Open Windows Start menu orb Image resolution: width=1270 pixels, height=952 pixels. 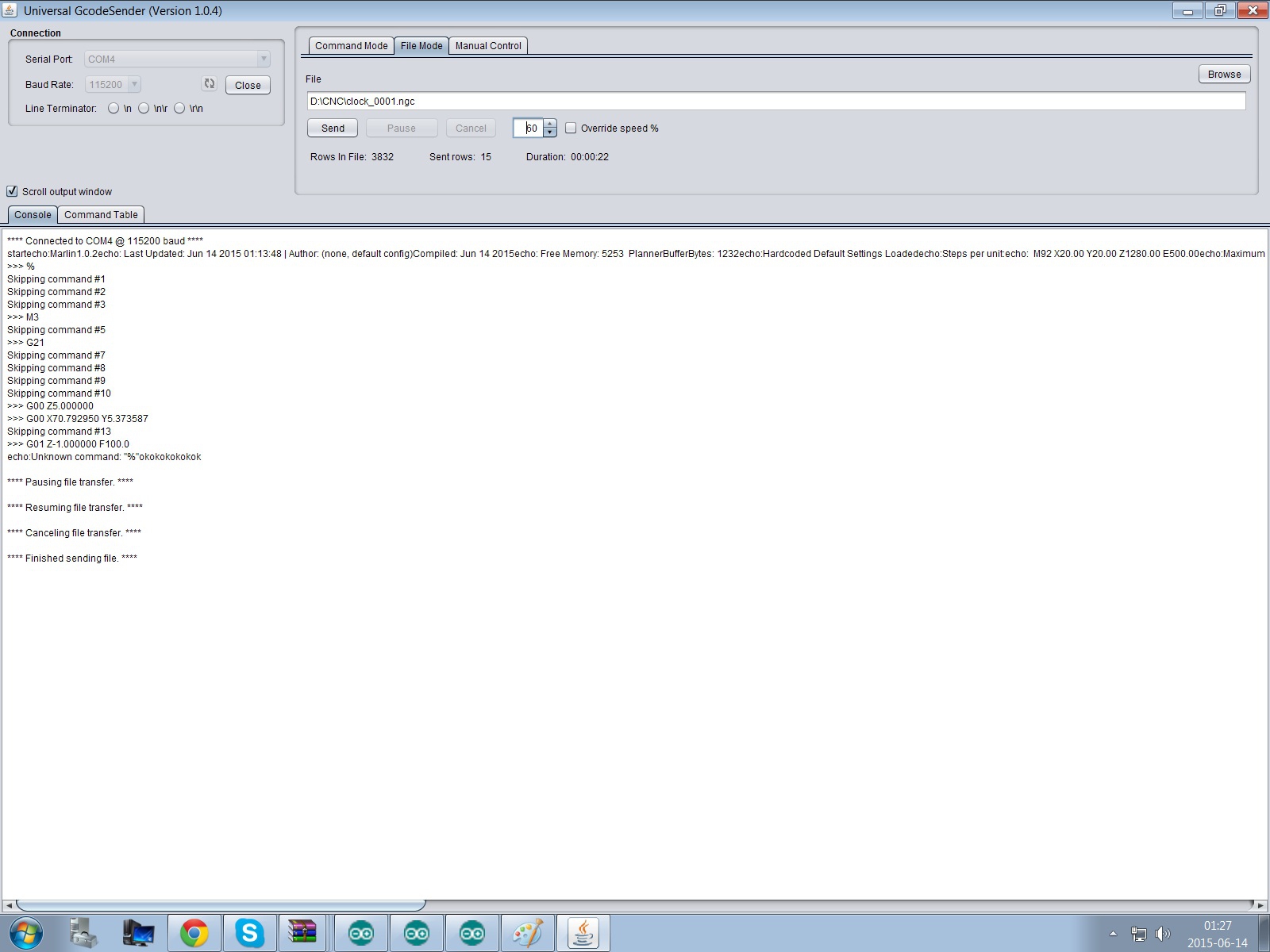click(25, 933)
